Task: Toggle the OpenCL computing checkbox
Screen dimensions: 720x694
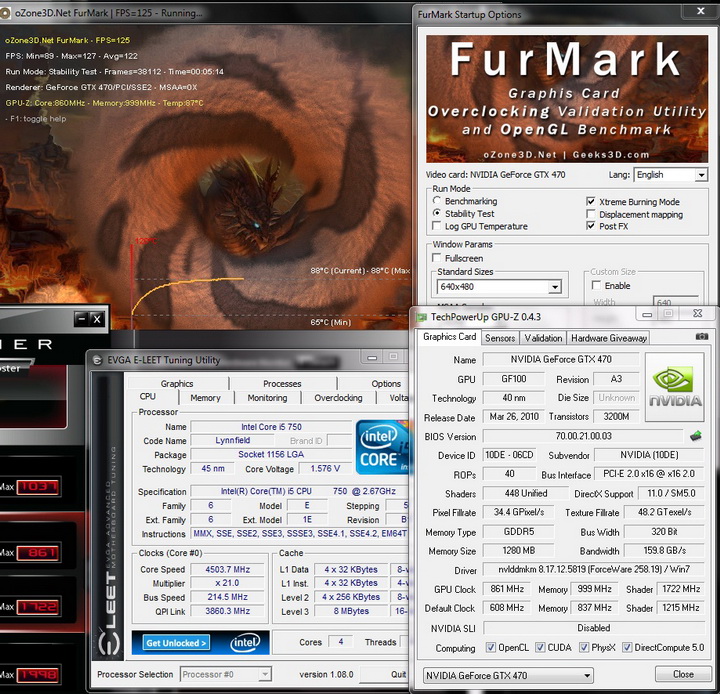Action: tap(491, 647)
